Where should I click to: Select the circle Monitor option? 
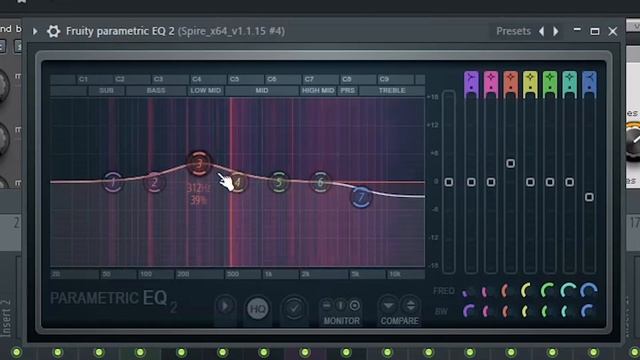coord(355,305)
